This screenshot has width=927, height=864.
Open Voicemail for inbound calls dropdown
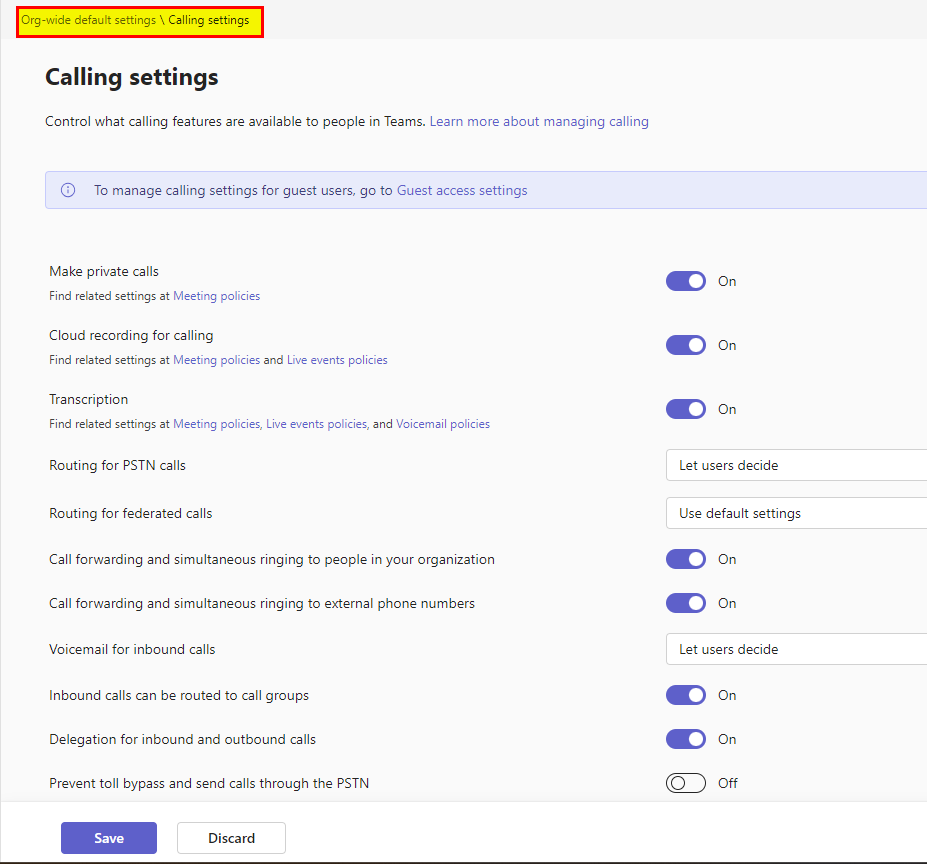click(796, 649)
